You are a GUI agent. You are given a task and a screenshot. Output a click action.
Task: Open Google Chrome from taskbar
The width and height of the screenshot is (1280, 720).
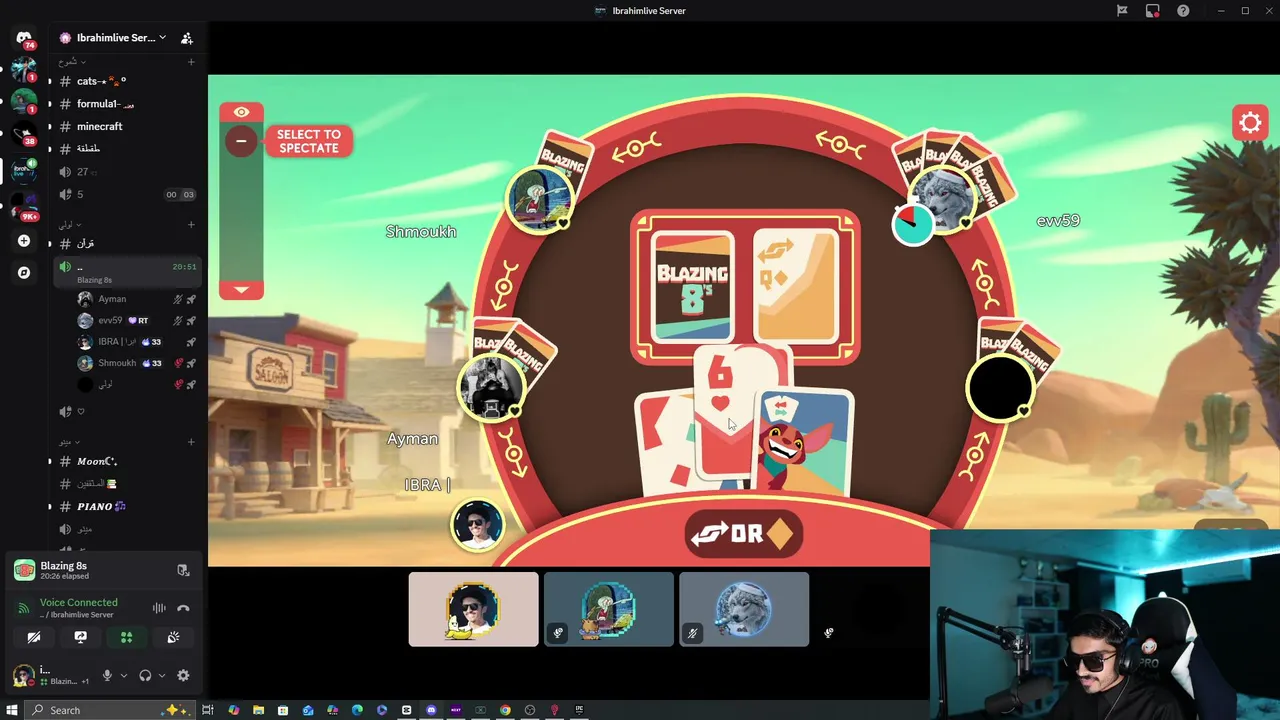tap(505, 710)
